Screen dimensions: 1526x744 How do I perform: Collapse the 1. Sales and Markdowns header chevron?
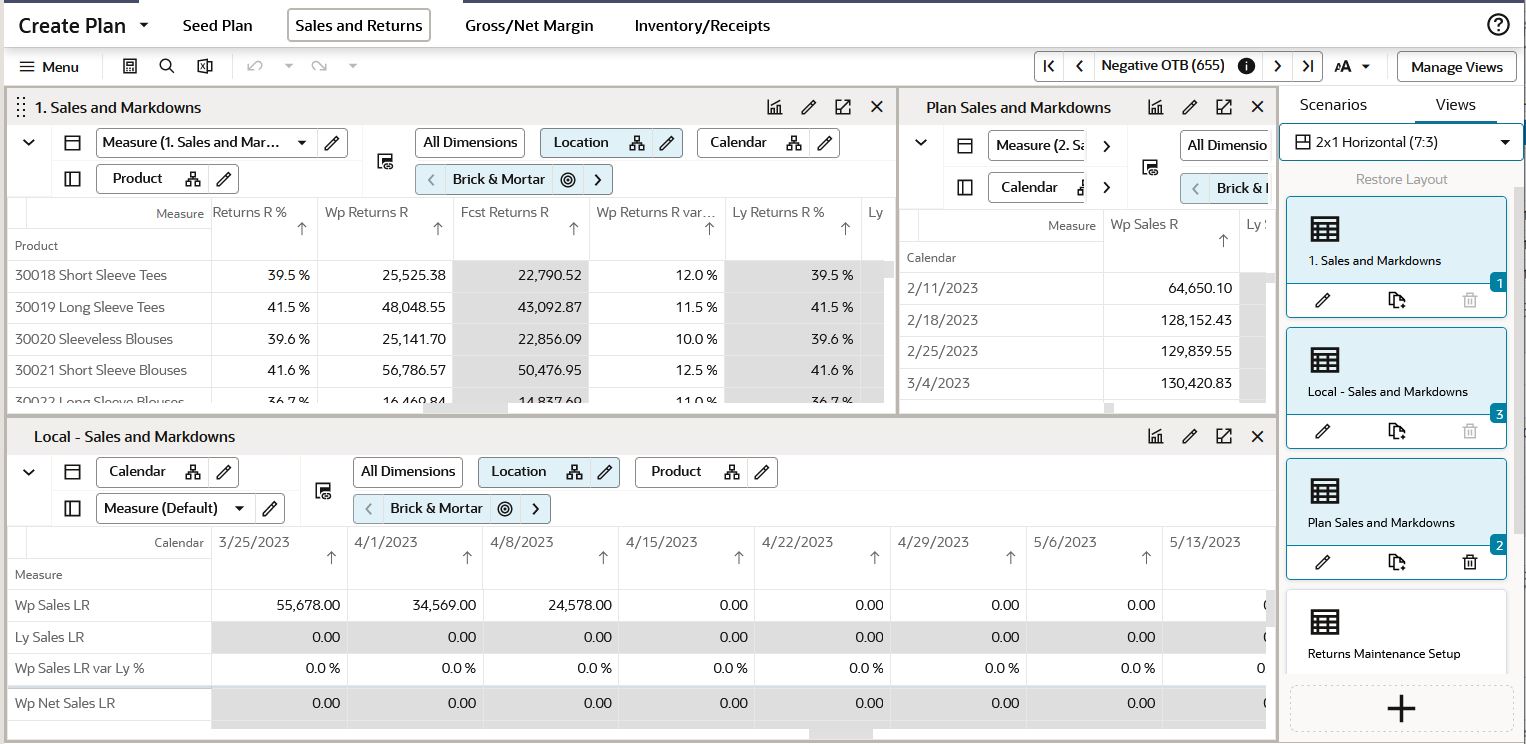pyautogui.click(x=29, y=143)
